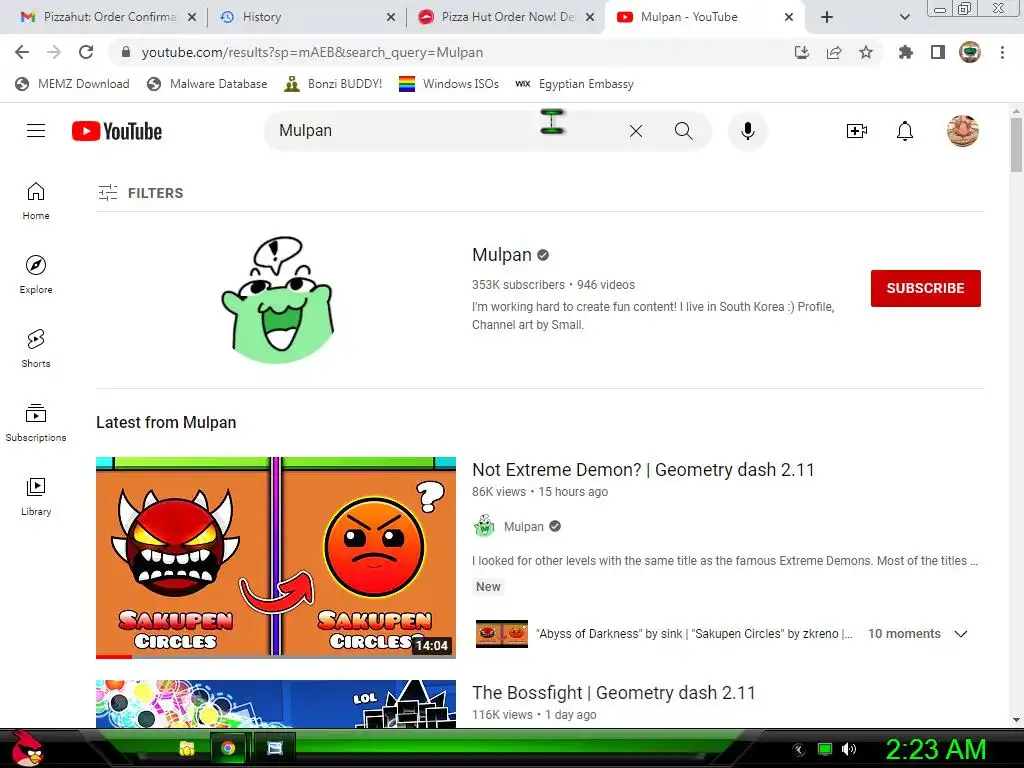The height and width of the screenshot is (768, 1024).
Task: Switch to the Pizza Hut Order Now tab
Action: (507, 17)
